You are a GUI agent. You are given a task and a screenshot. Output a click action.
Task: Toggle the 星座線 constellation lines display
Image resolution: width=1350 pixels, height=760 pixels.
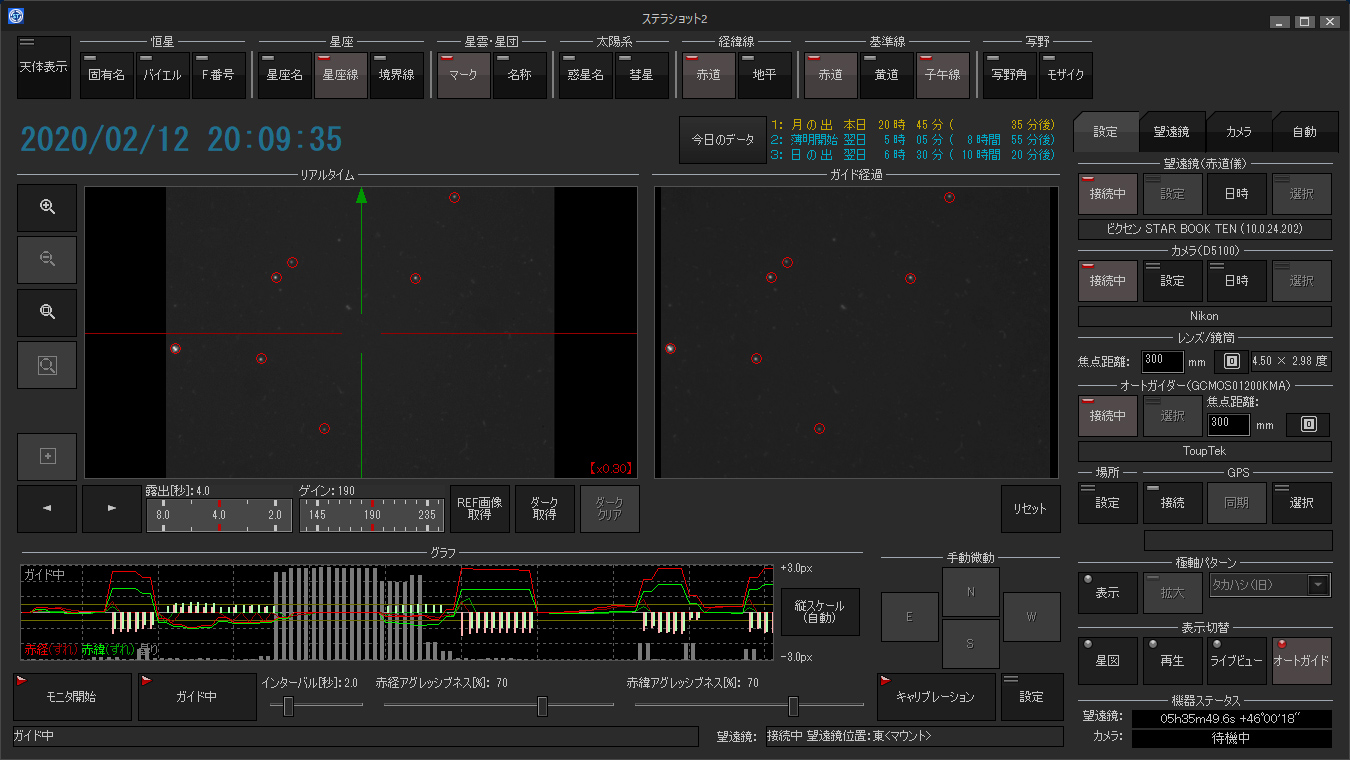(341, 75)
